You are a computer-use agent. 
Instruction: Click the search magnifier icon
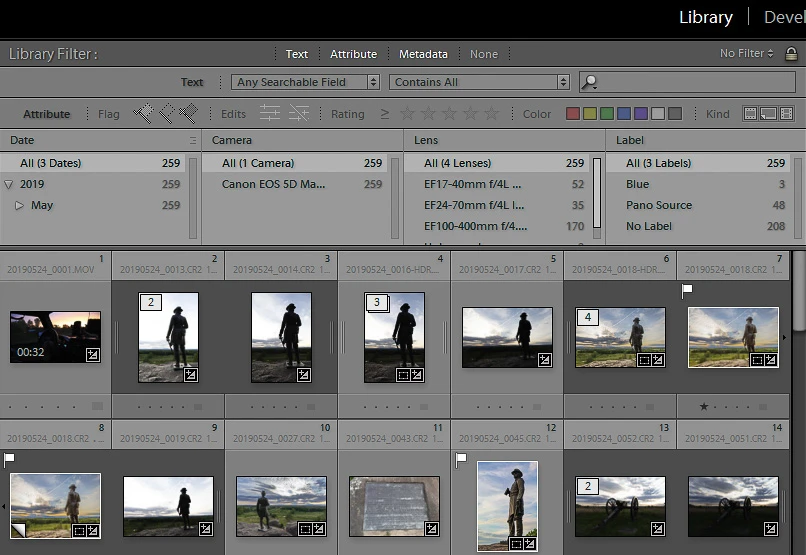tap(589, 82)
